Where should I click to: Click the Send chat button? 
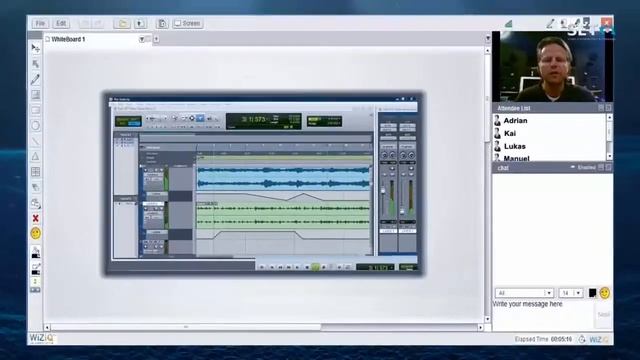click(603, 315)
